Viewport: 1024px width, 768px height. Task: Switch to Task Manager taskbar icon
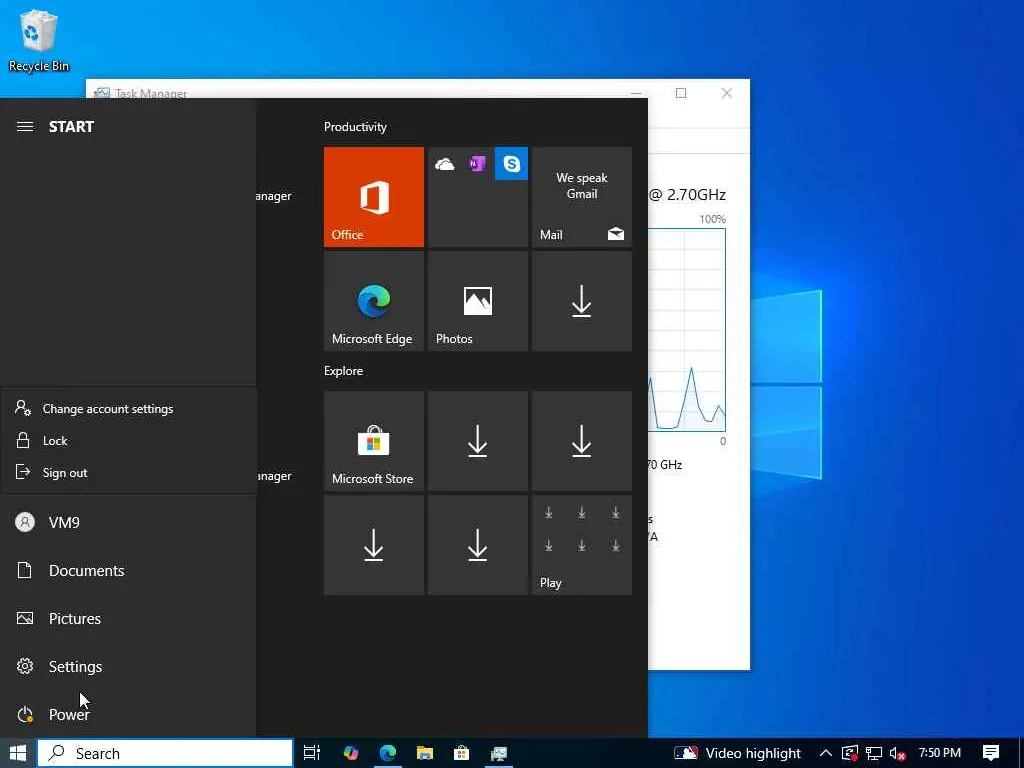click(x=499, y=753)
